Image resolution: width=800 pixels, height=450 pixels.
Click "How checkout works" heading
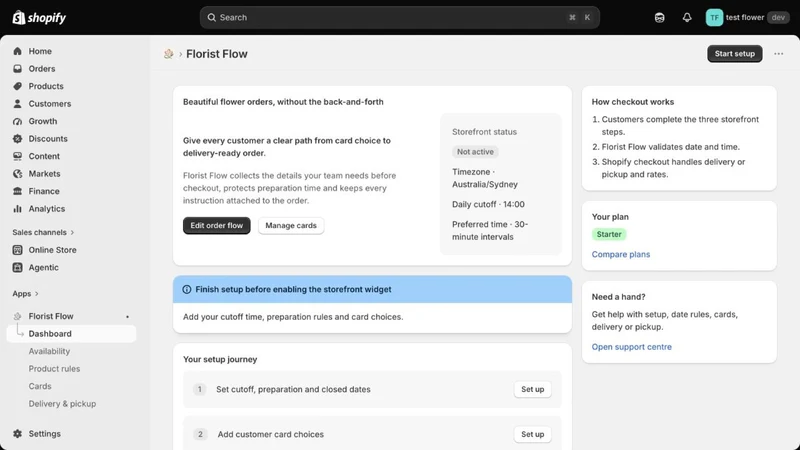633,102
